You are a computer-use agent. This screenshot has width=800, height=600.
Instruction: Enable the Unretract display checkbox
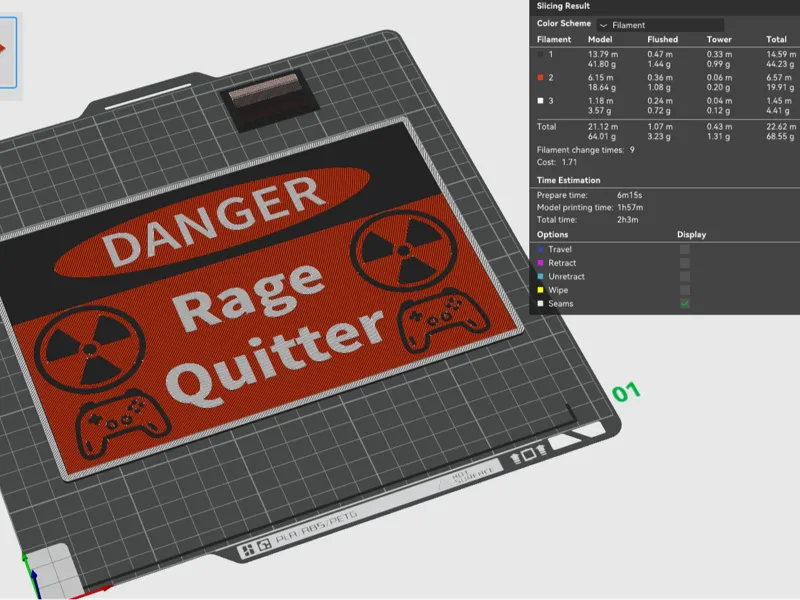pyautogui.click(x=685, y=277)
